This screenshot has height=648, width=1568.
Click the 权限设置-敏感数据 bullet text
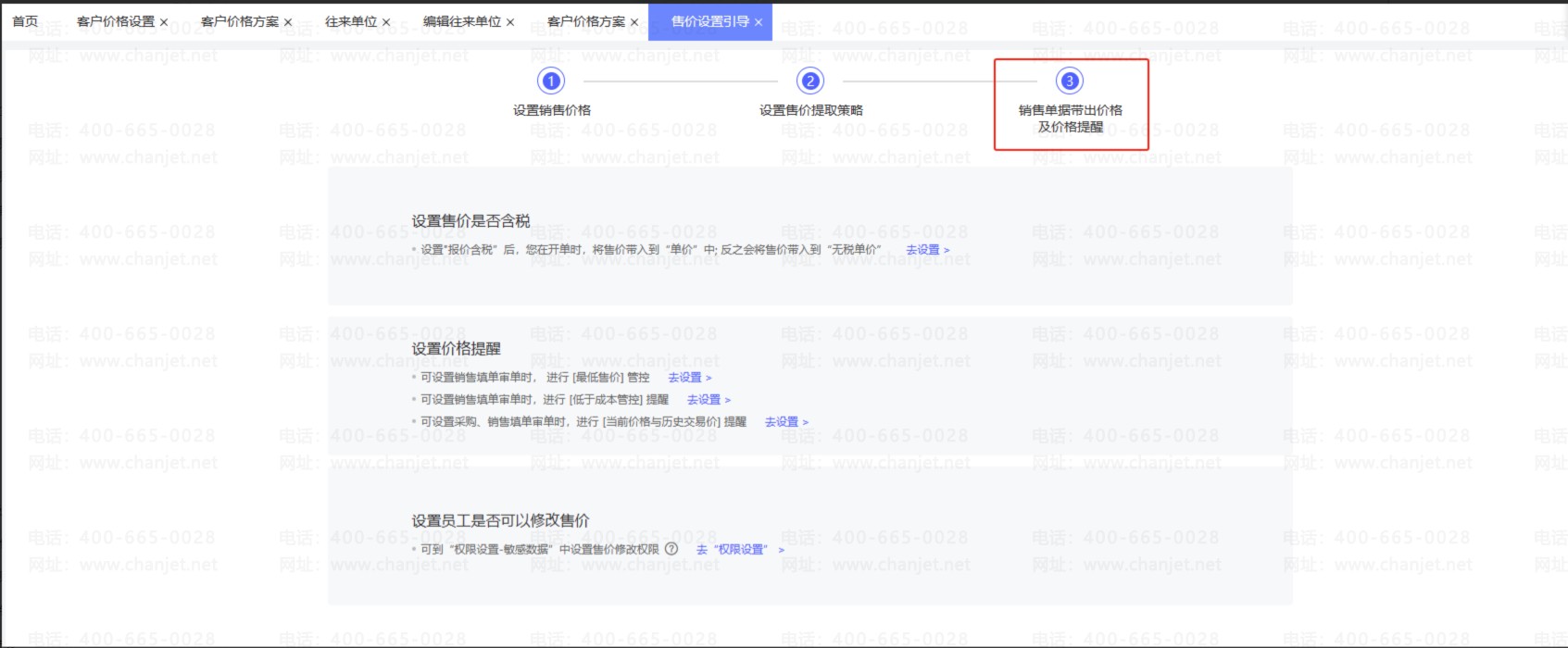(x=540, y=550)
